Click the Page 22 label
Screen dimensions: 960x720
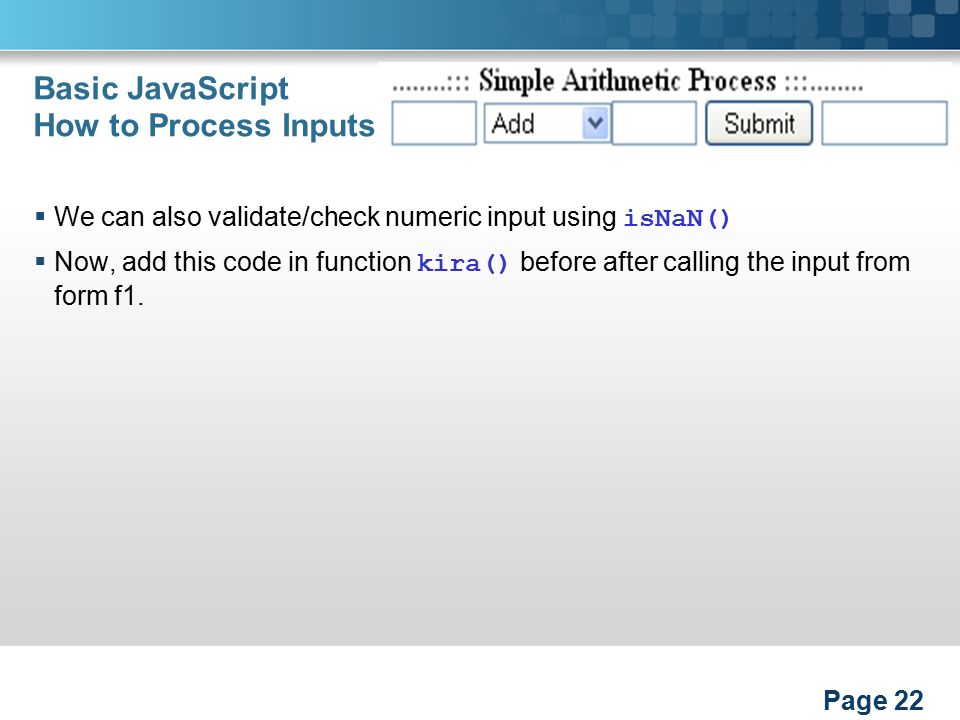(x=873, y=700)
